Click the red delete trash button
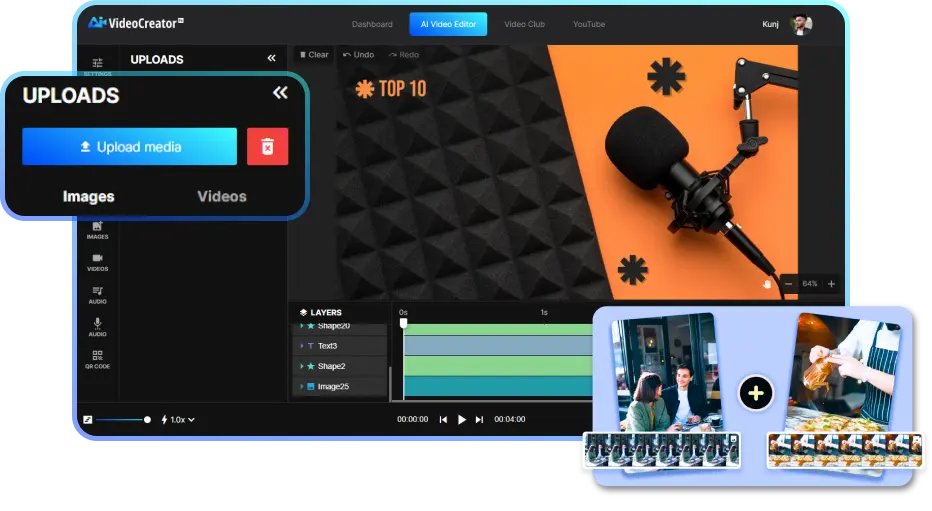Image resolution: width=932 pixels, height=511 pixels. pos(267,146)
